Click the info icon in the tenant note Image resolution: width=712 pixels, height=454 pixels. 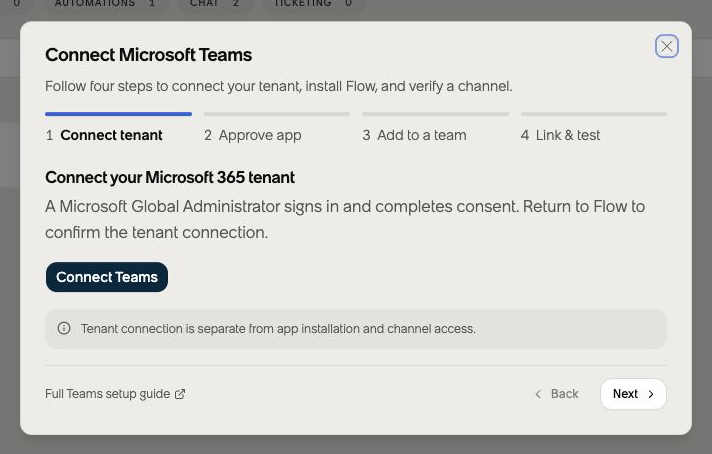(64, 328)
